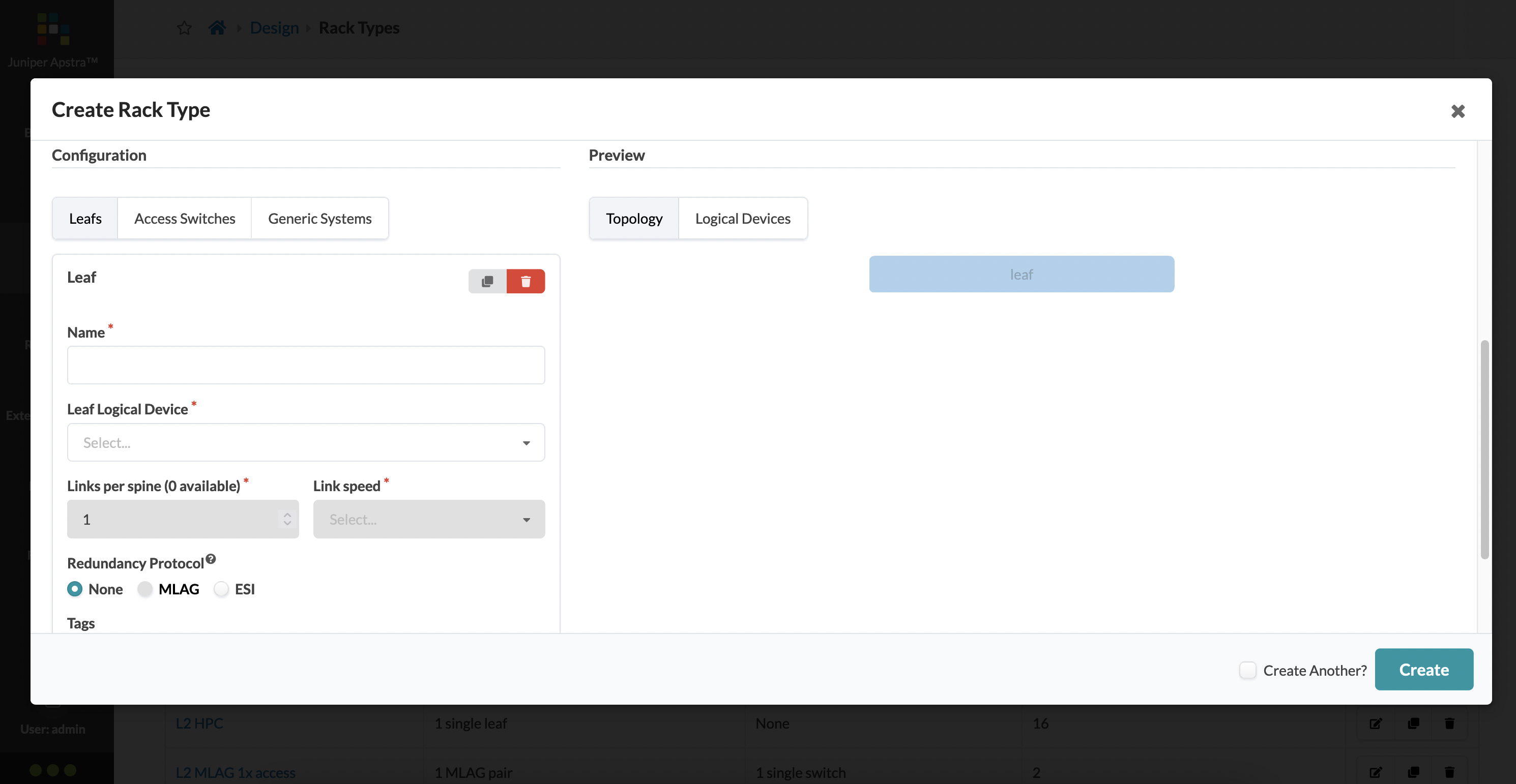Switch to the Access Switches tab
This screenshot has width=1516, height=784.
pyautogui.click(x=185, y=218)
